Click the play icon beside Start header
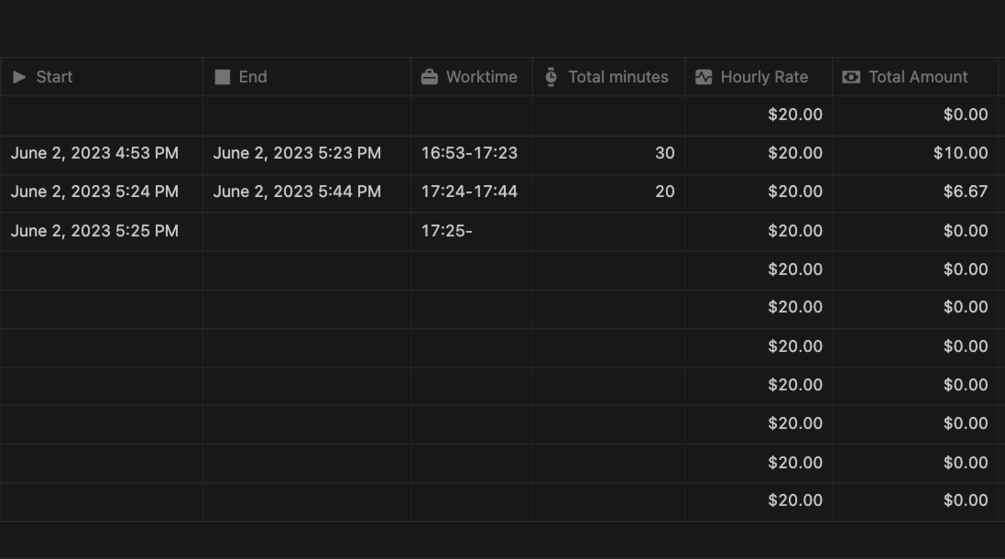1005x559 pixels. tap(19, 77)
